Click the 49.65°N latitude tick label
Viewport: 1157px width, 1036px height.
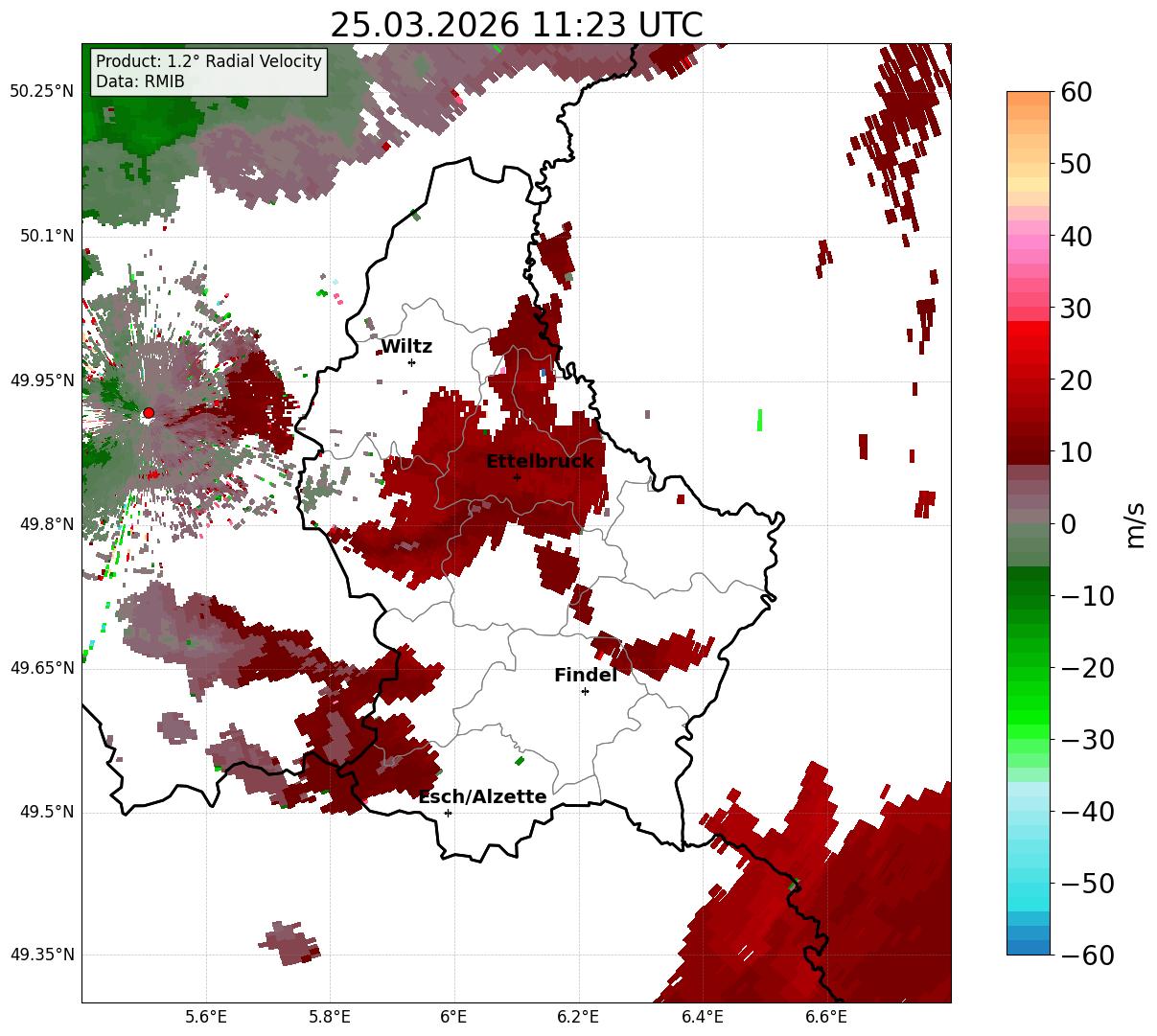point(41,668)
